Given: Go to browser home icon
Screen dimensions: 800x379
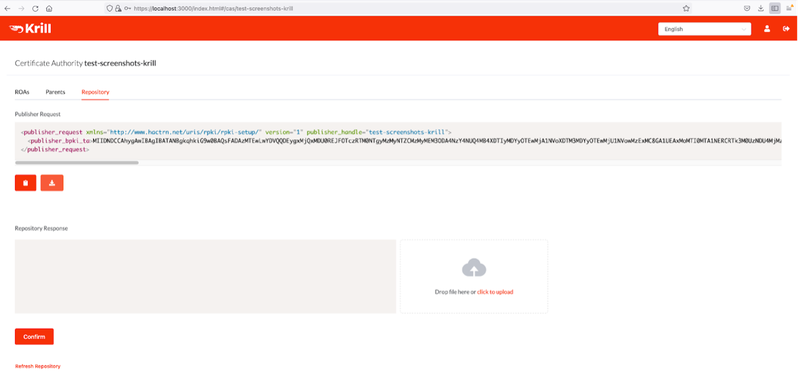Looking at the screenshot, I should [49, 9].
